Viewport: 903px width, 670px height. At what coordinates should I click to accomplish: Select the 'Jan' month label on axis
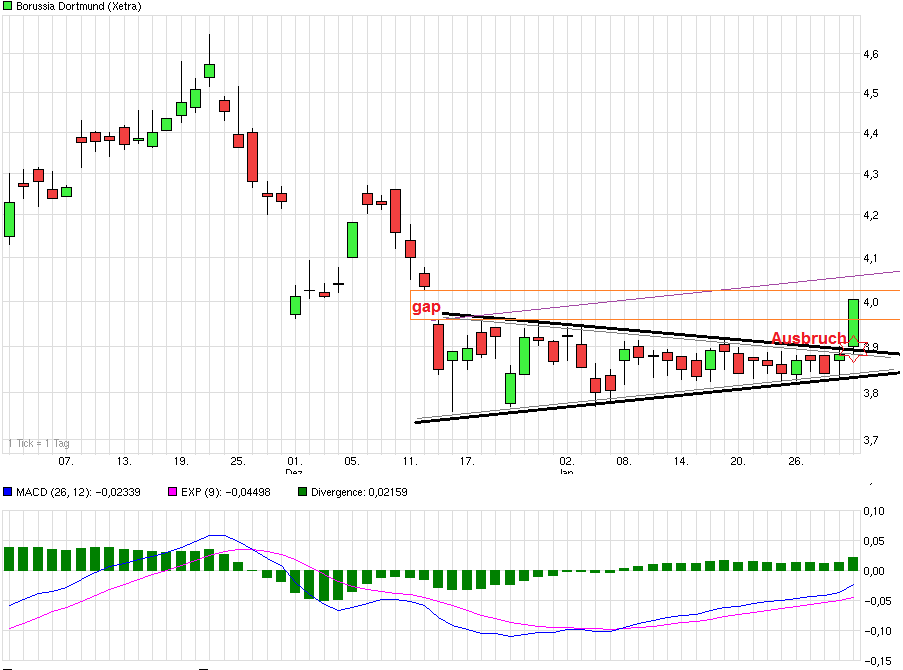click(x=565, y=471)
